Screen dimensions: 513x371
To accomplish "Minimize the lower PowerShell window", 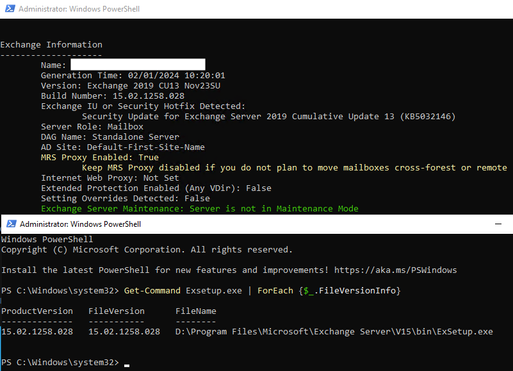I will (x=498, y=224).
